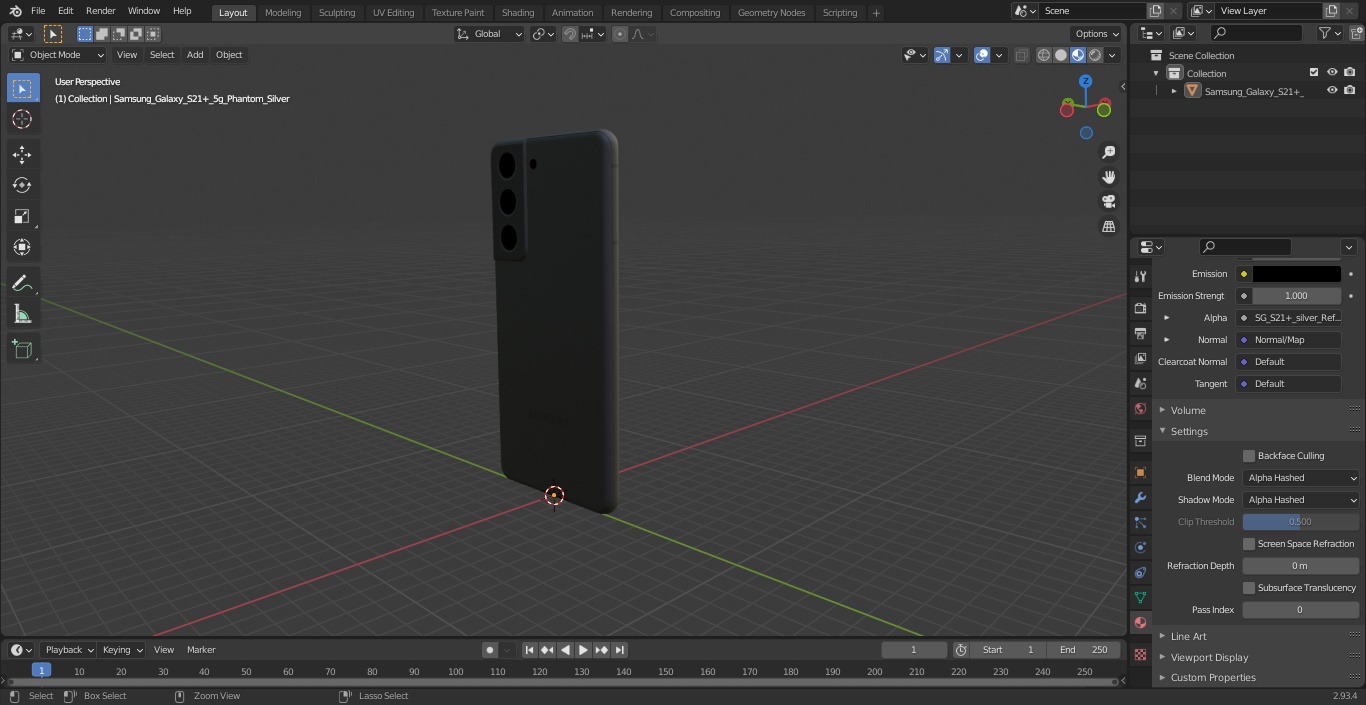Click the Emission Strength value slider
The height and width of the screenshot is (705, 1366).
point(1296,296)
